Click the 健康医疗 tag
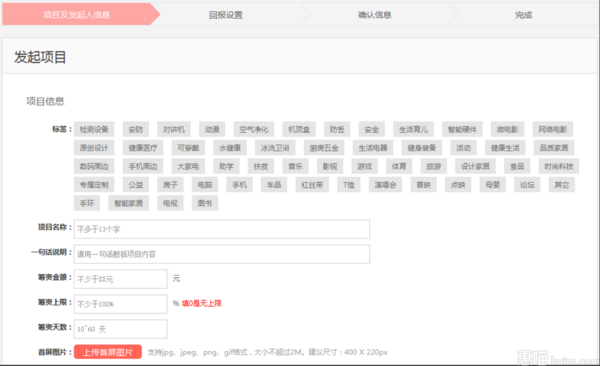 [143, 148]
